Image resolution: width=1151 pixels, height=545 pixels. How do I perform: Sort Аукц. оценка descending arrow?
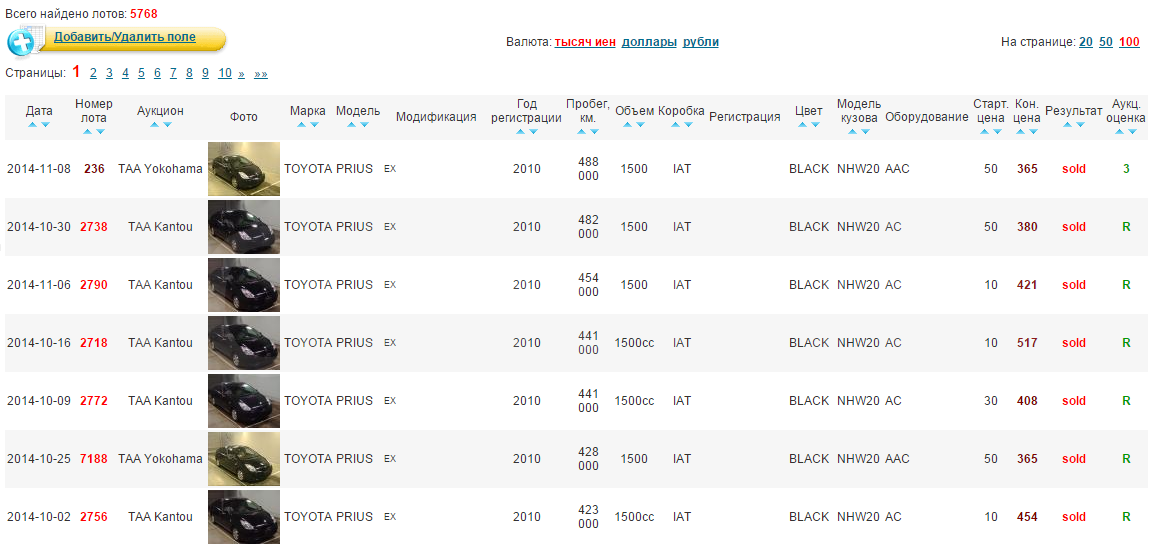[1133, 131]
